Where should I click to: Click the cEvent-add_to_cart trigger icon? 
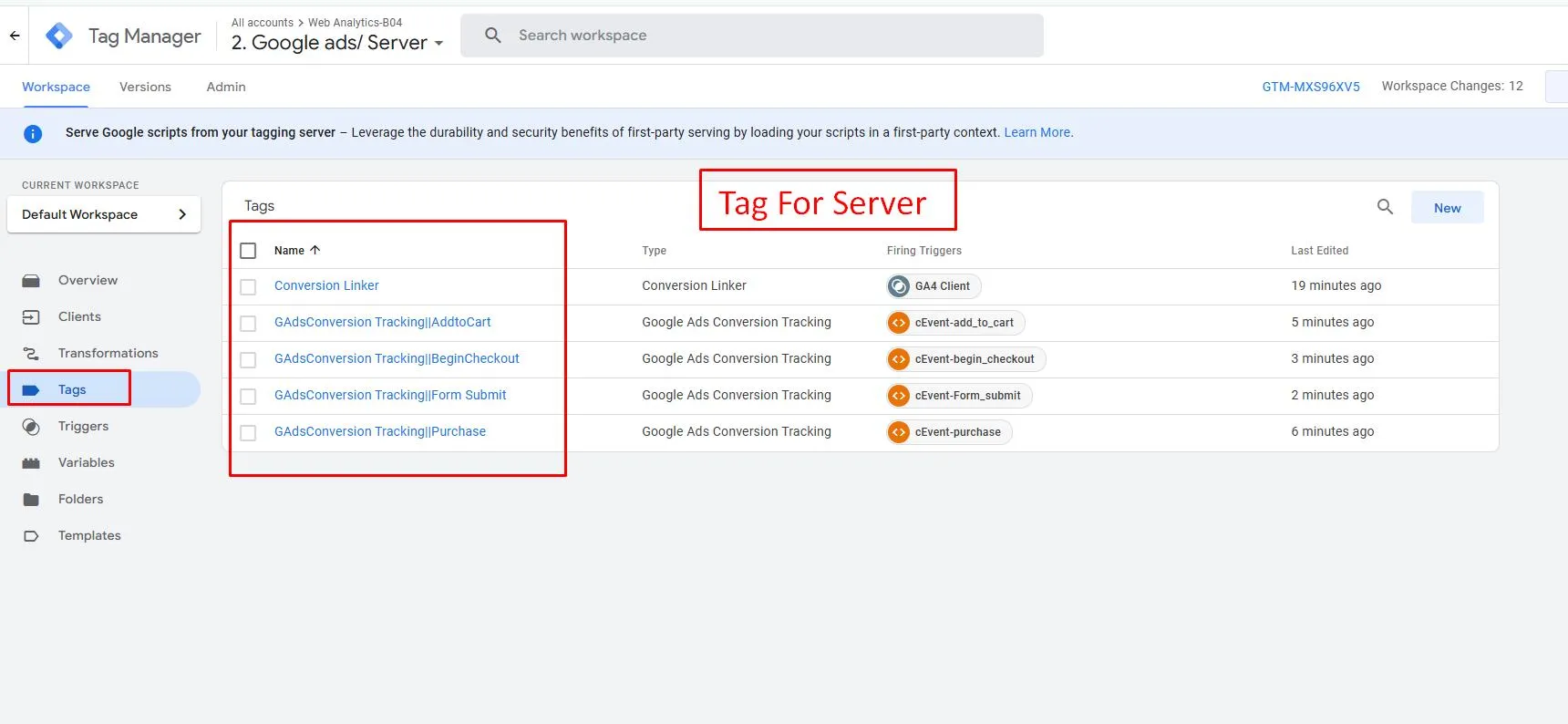click(x=899, y=323)
